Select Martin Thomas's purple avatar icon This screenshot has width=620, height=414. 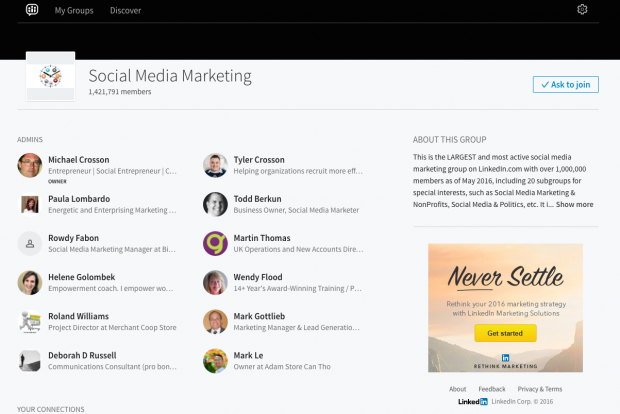coord(215,243)
